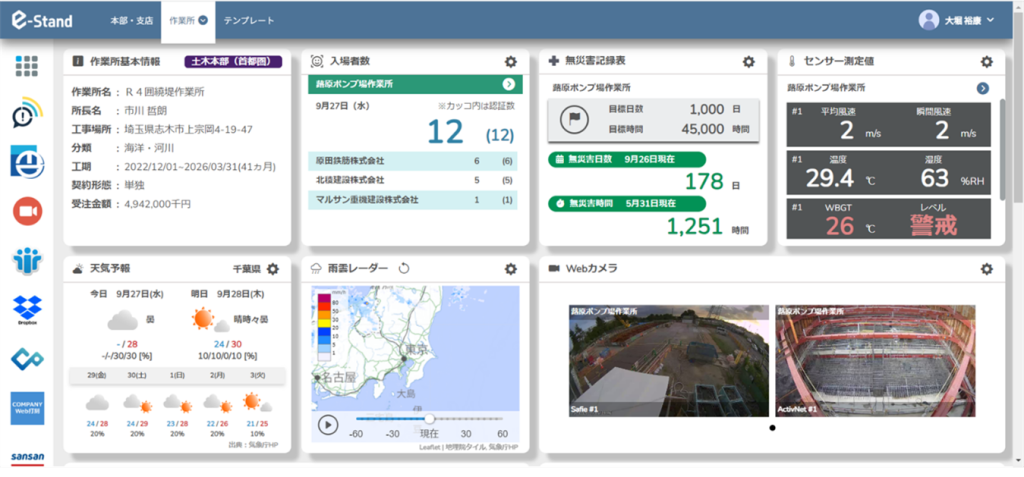Click the refresh icon beside 雨雲レーダー
1024x477 pixels.
coord(404,269)
